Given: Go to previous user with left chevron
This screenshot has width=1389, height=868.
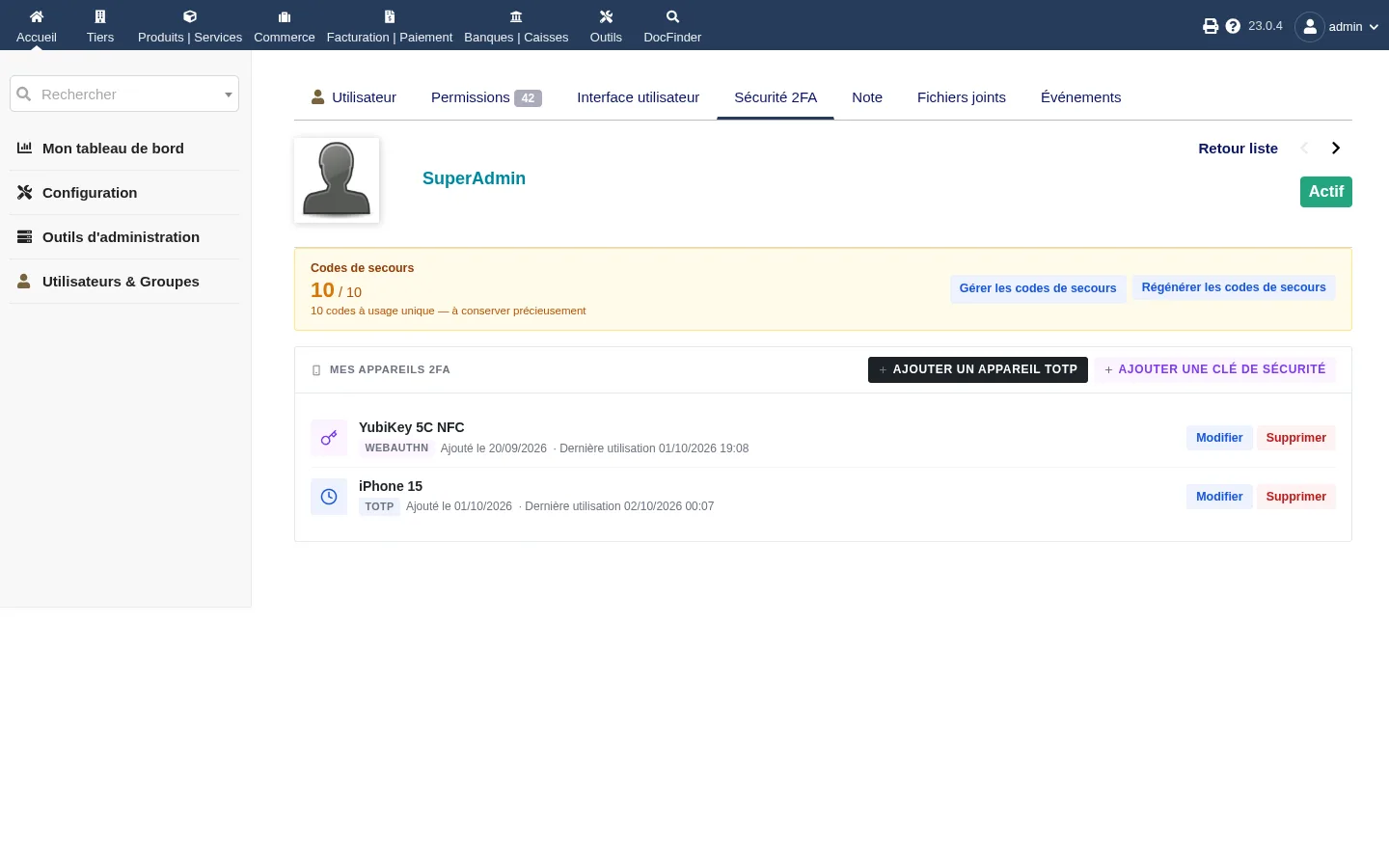Looking at the screenshot, I should 1305,149.
